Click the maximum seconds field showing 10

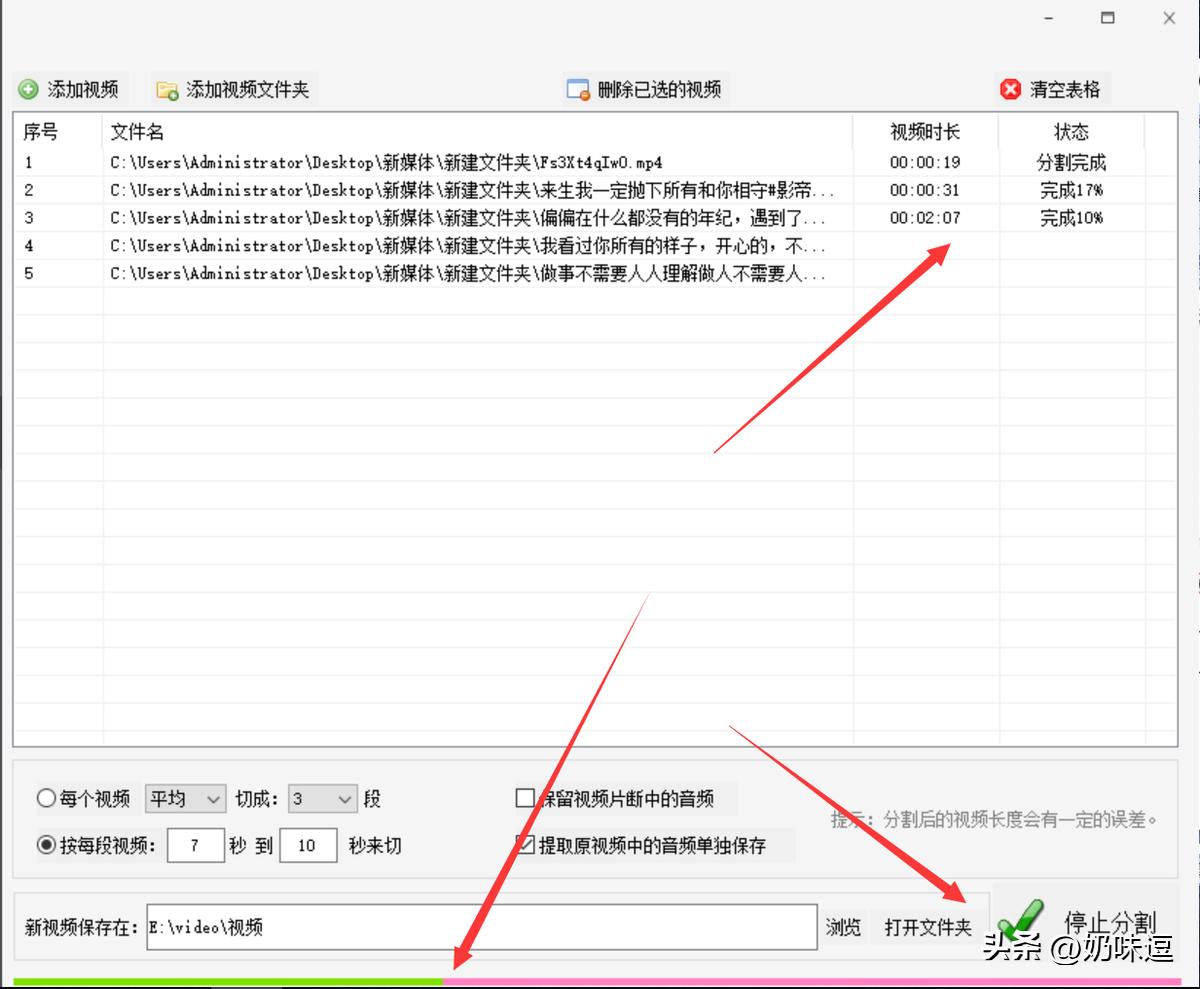(308, 845)
